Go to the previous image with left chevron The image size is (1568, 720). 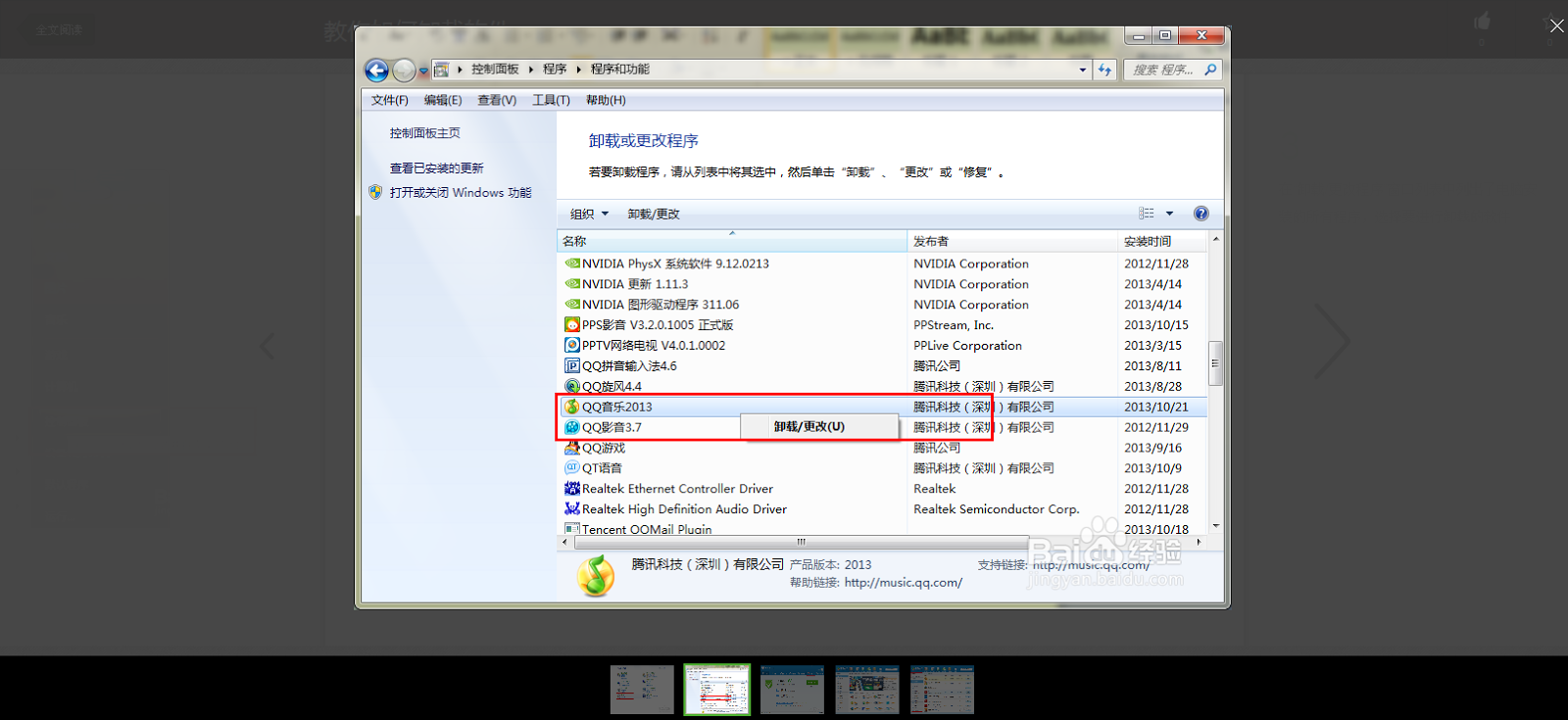pyautogui.click(x=267, y=345)
